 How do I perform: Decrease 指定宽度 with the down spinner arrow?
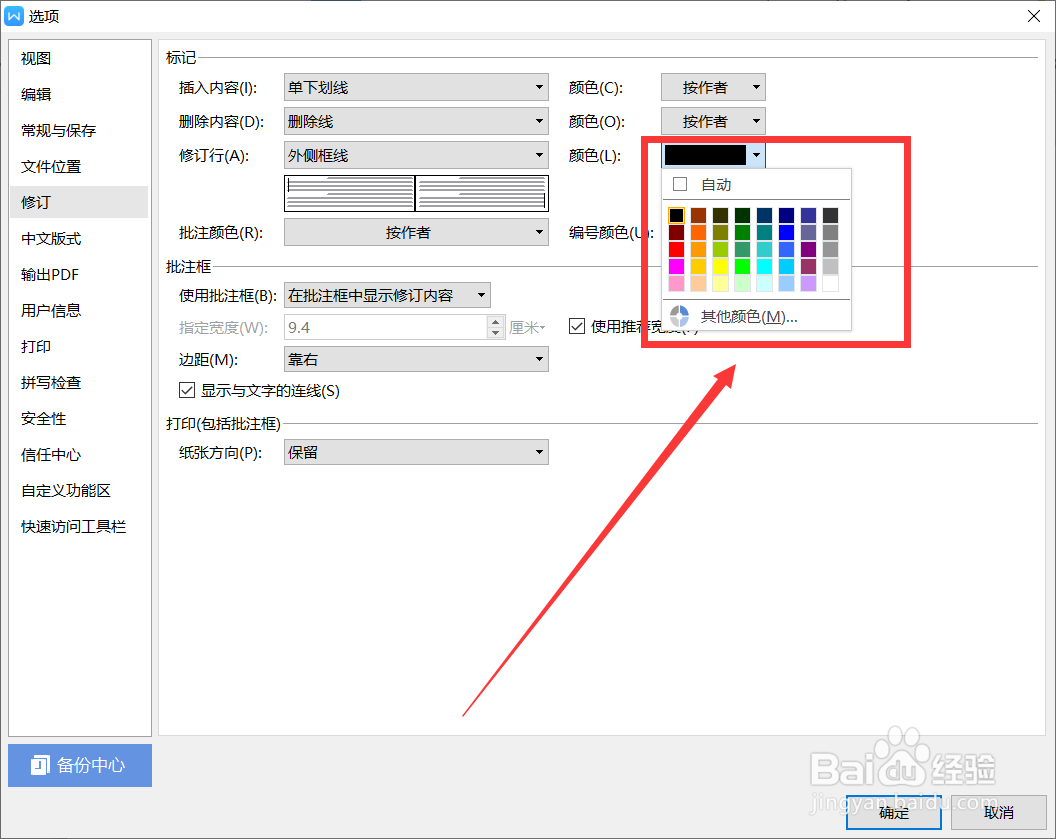click(496, 333)
